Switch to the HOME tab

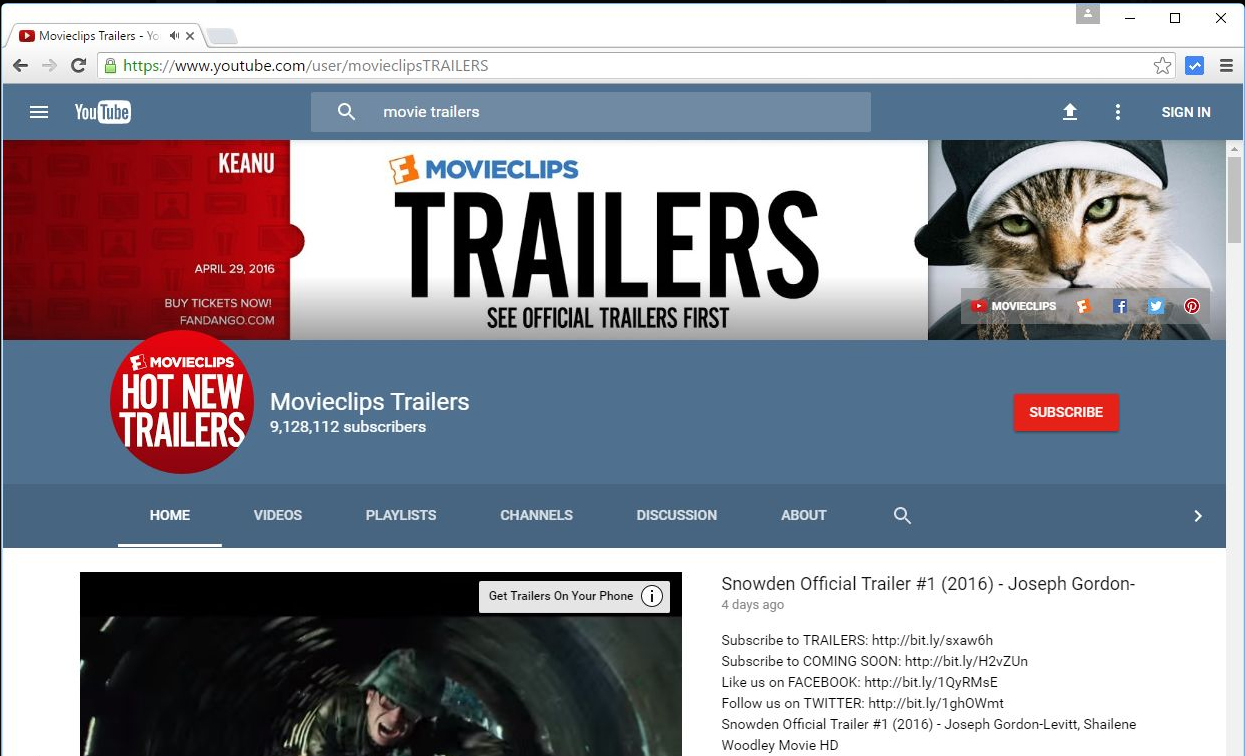point(170,515)
